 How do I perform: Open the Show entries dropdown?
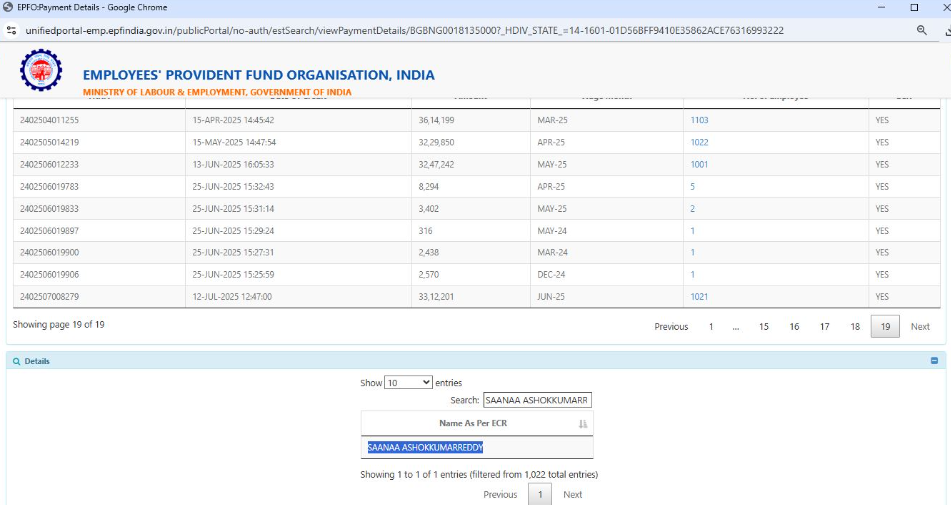pyautogui.click(x=408, y=382)
